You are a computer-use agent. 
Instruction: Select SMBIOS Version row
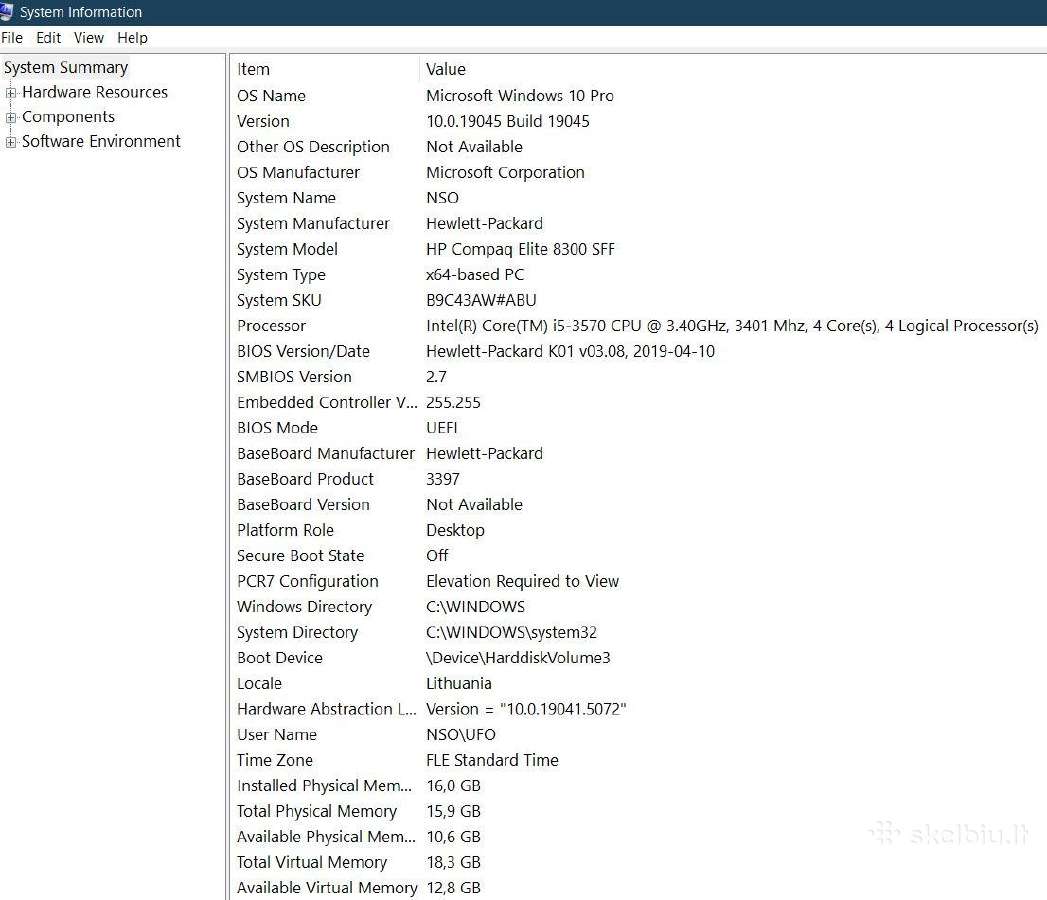coord(294,377)
